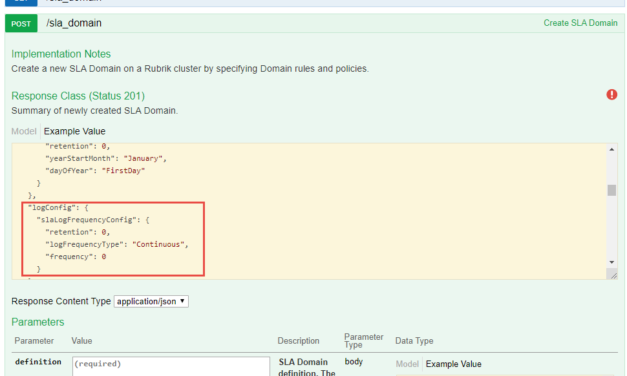Screen dimensions: 627x376
Task: Select the Example Value tab under Response Class
Action: [x=74, y=131]
